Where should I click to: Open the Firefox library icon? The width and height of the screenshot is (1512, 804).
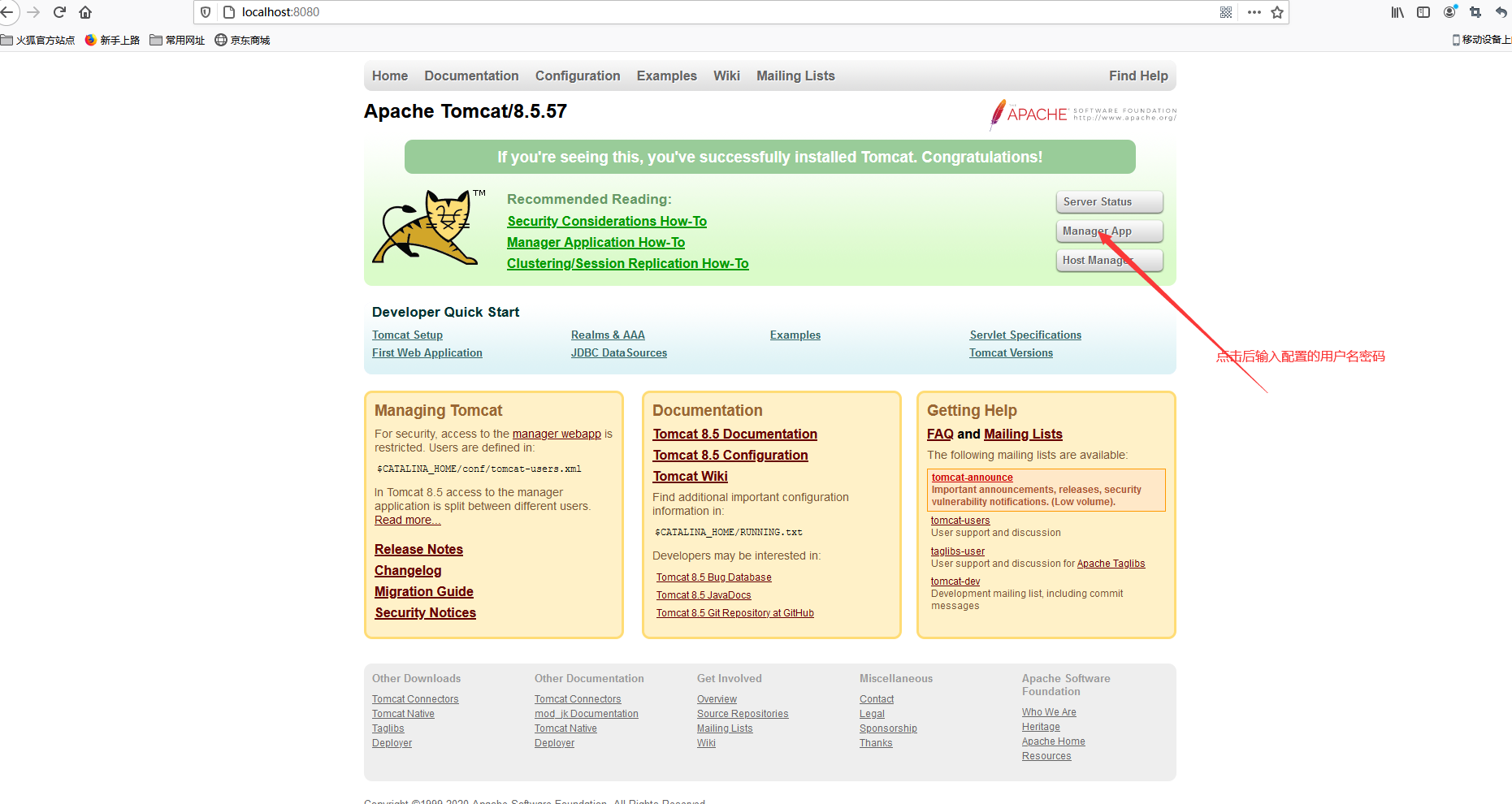coord(1397,12)
